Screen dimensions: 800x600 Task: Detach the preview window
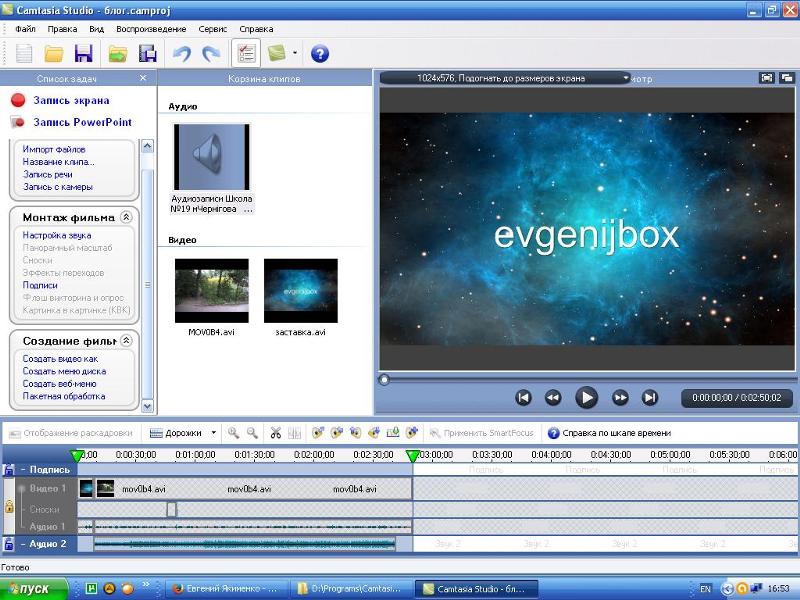(x=787, y=78)
